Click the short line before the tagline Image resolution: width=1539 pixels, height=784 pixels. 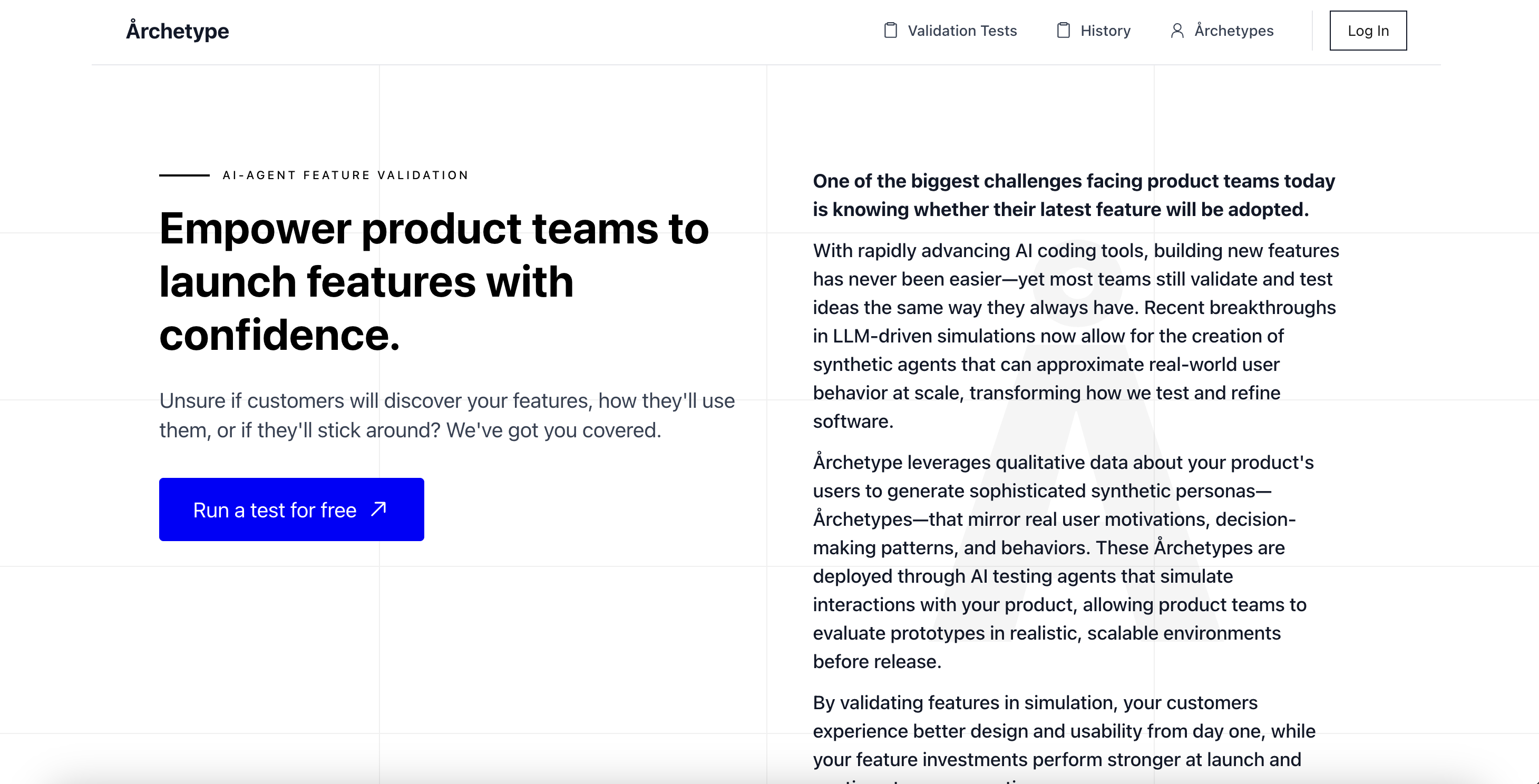[184, 175]
